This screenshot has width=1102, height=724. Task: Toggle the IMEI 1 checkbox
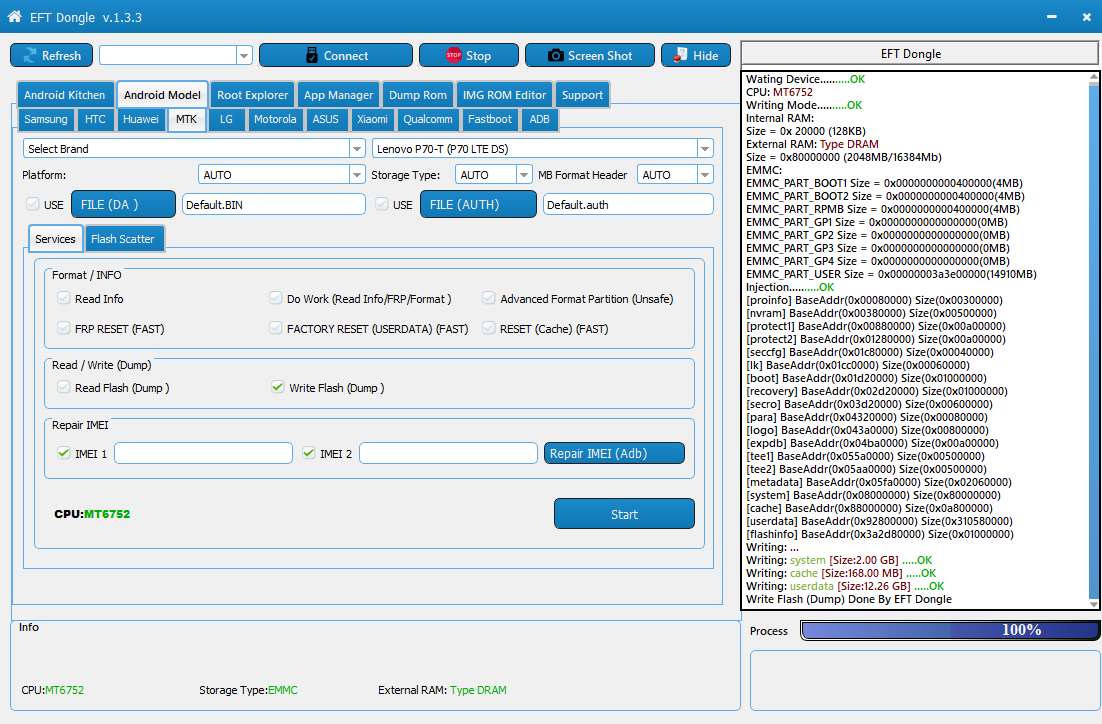[x=64, y=453]
